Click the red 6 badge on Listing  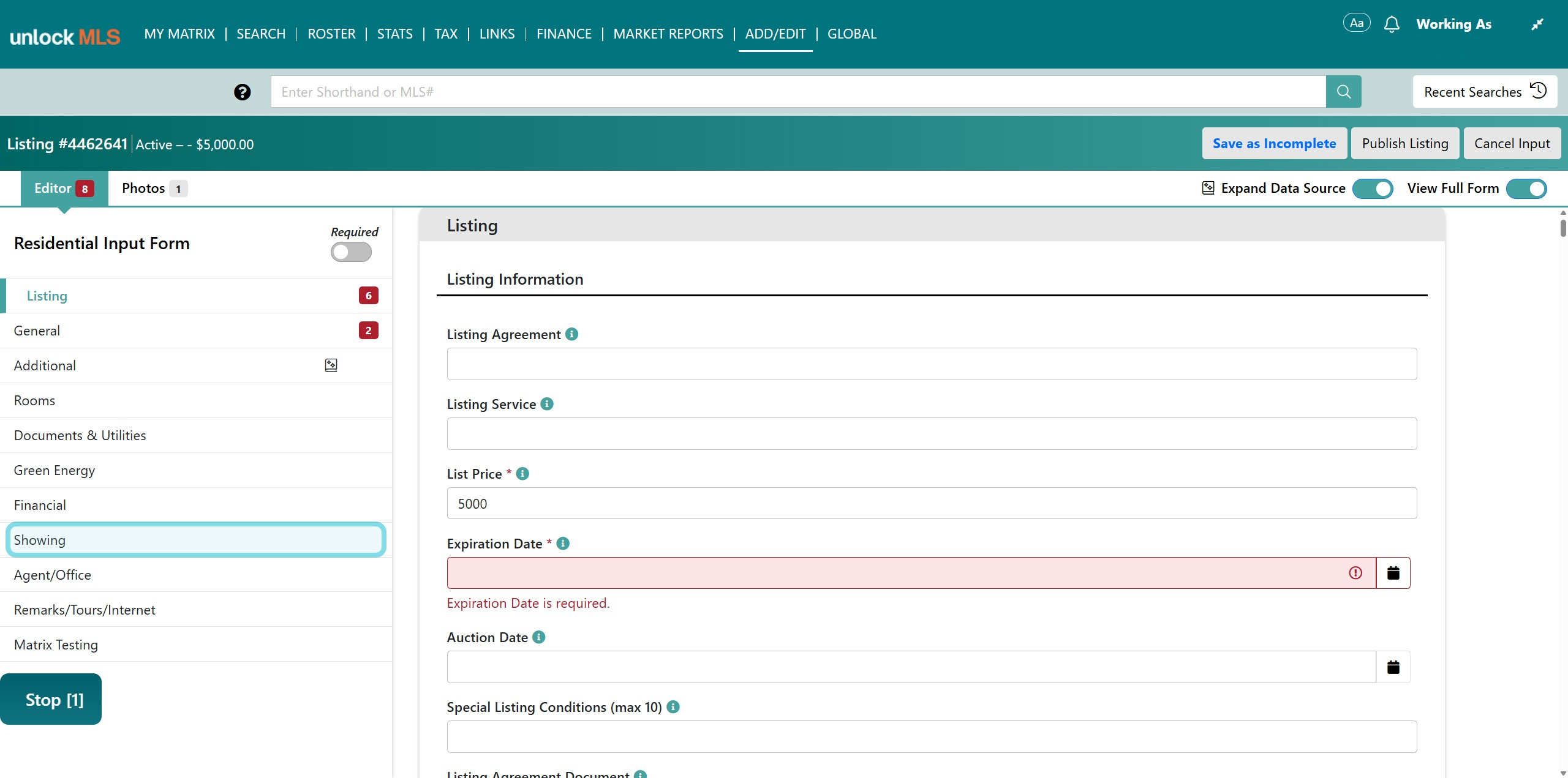tap(369, 296)
